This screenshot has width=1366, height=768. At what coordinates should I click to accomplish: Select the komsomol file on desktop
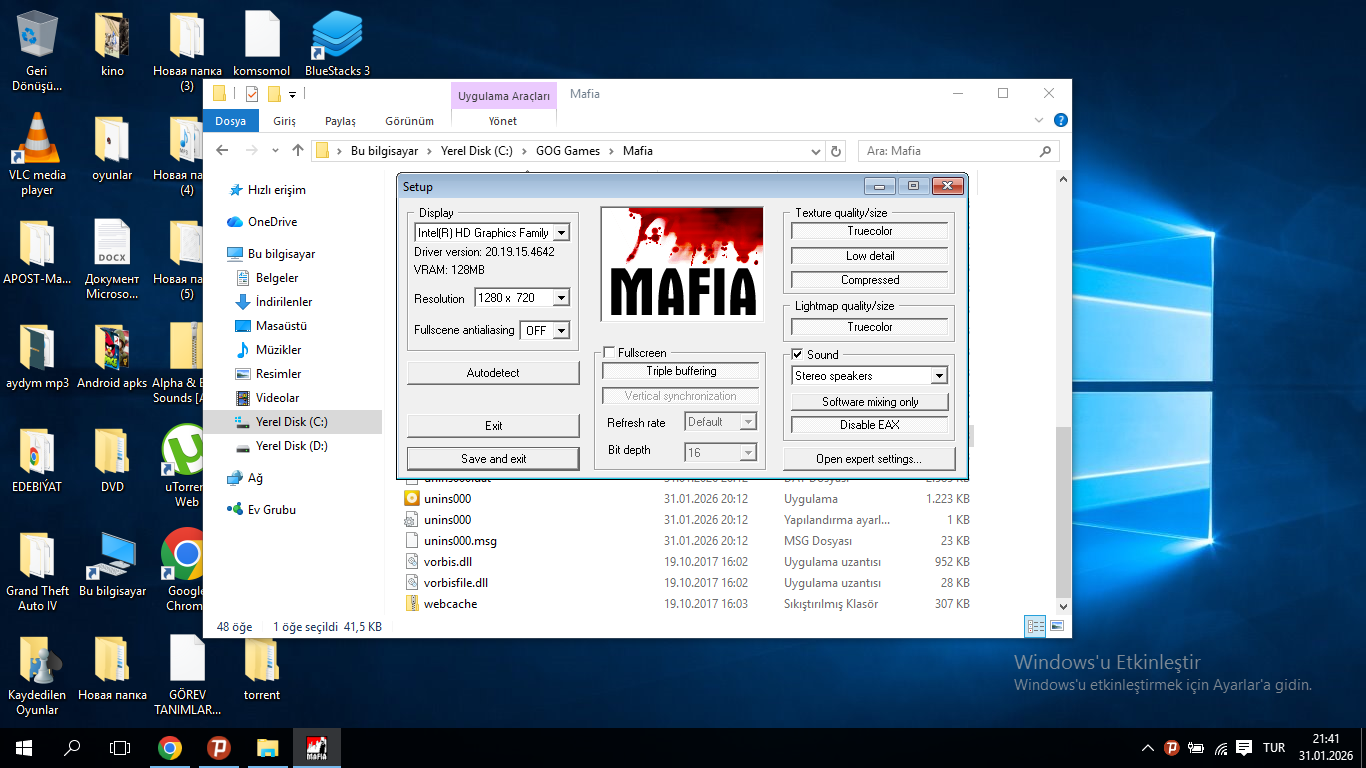262,44
